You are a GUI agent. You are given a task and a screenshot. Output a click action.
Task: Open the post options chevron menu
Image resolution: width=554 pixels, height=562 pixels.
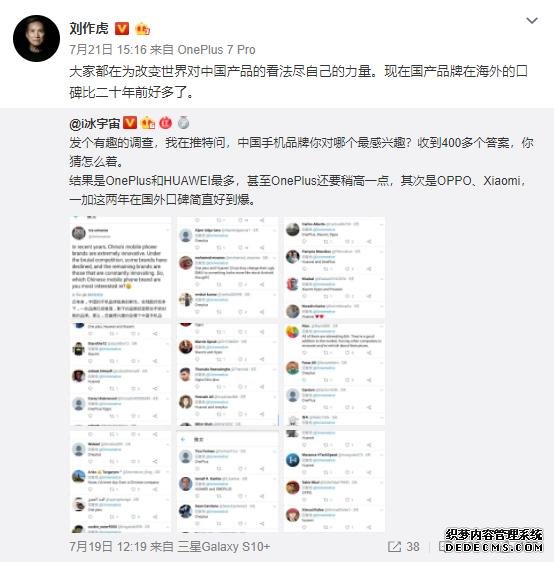point(532,21)
